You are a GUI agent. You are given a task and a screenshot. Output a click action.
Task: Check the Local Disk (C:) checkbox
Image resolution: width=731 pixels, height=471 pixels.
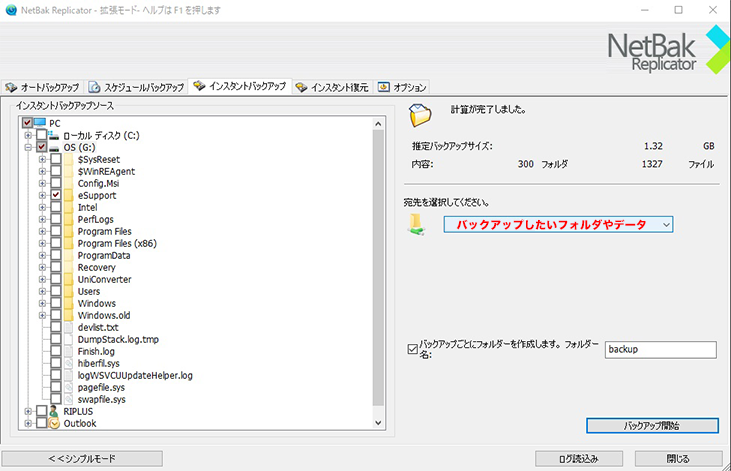tap(41, 135)
